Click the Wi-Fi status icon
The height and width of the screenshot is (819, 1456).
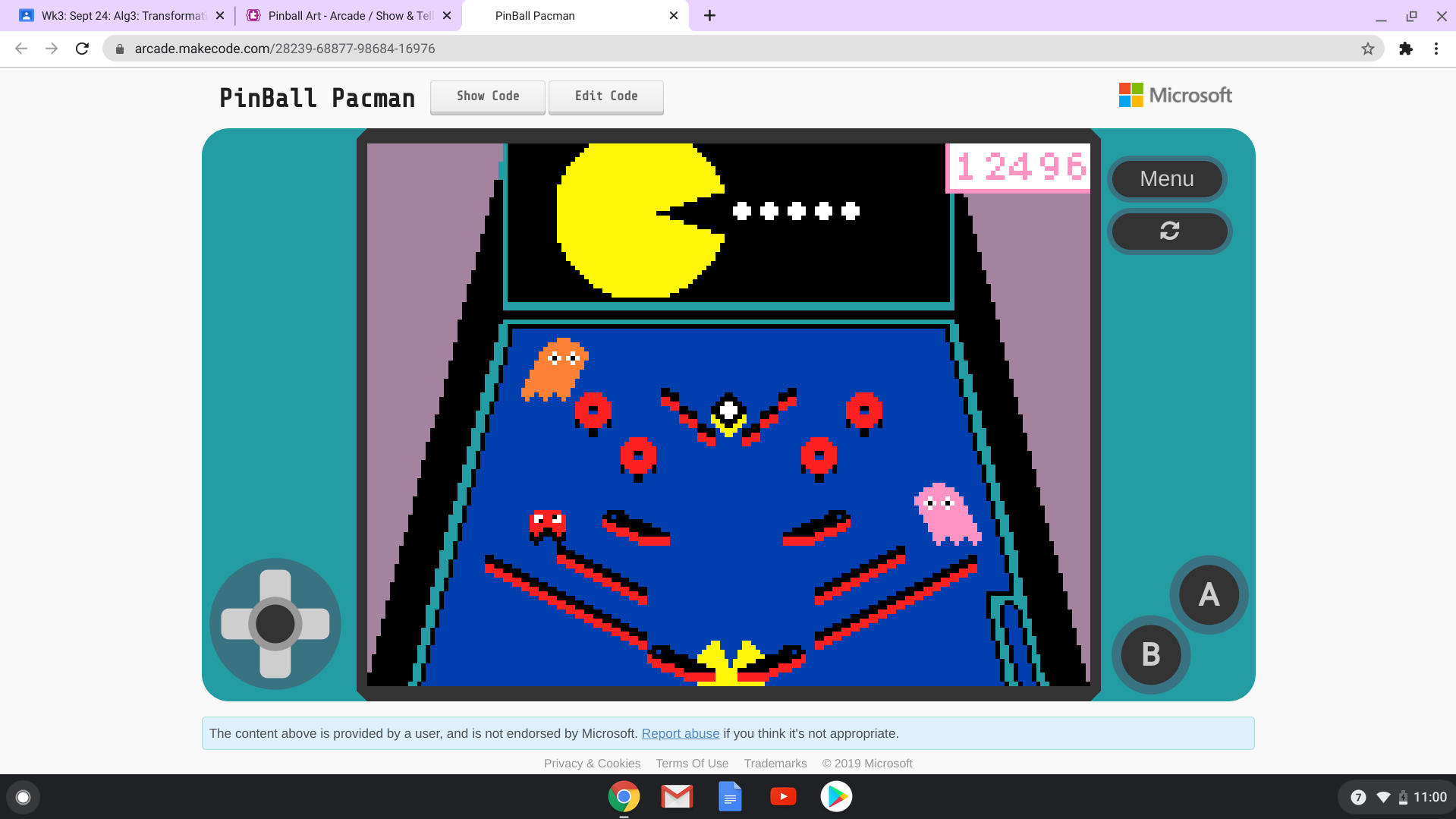point(1383,797)
